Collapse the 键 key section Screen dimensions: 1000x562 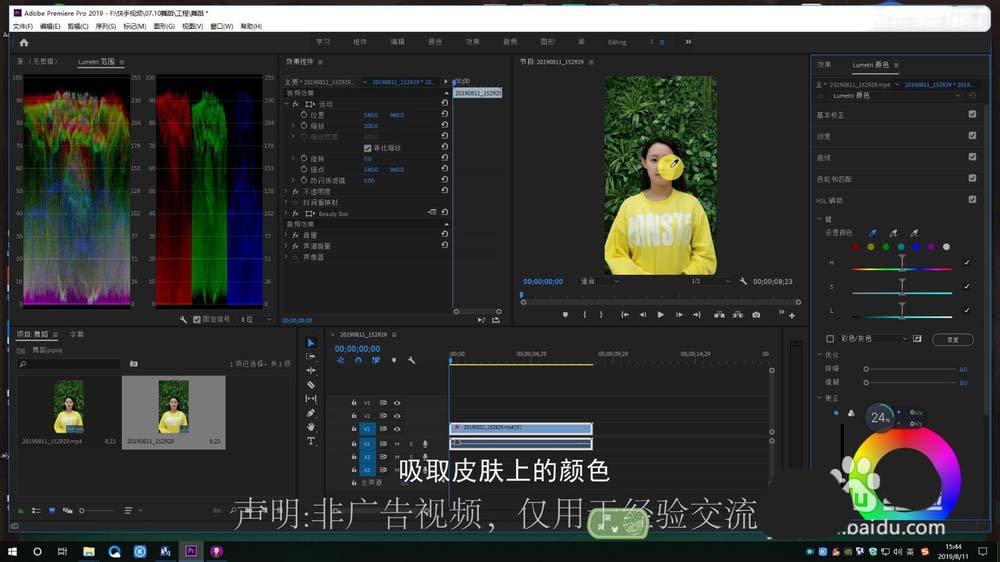[x=820, y=219]
